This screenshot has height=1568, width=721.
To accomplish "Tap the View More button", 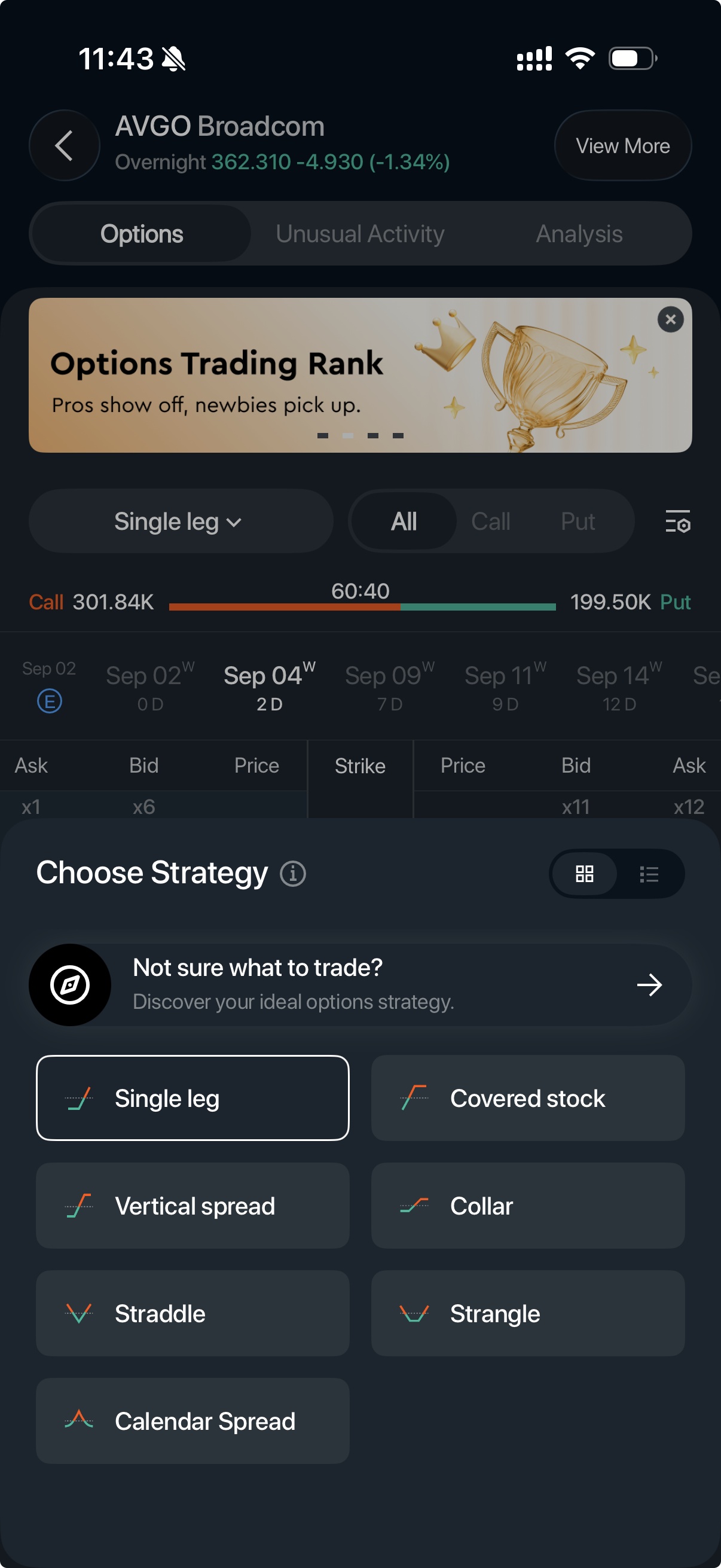I will (x=622, y=146).
